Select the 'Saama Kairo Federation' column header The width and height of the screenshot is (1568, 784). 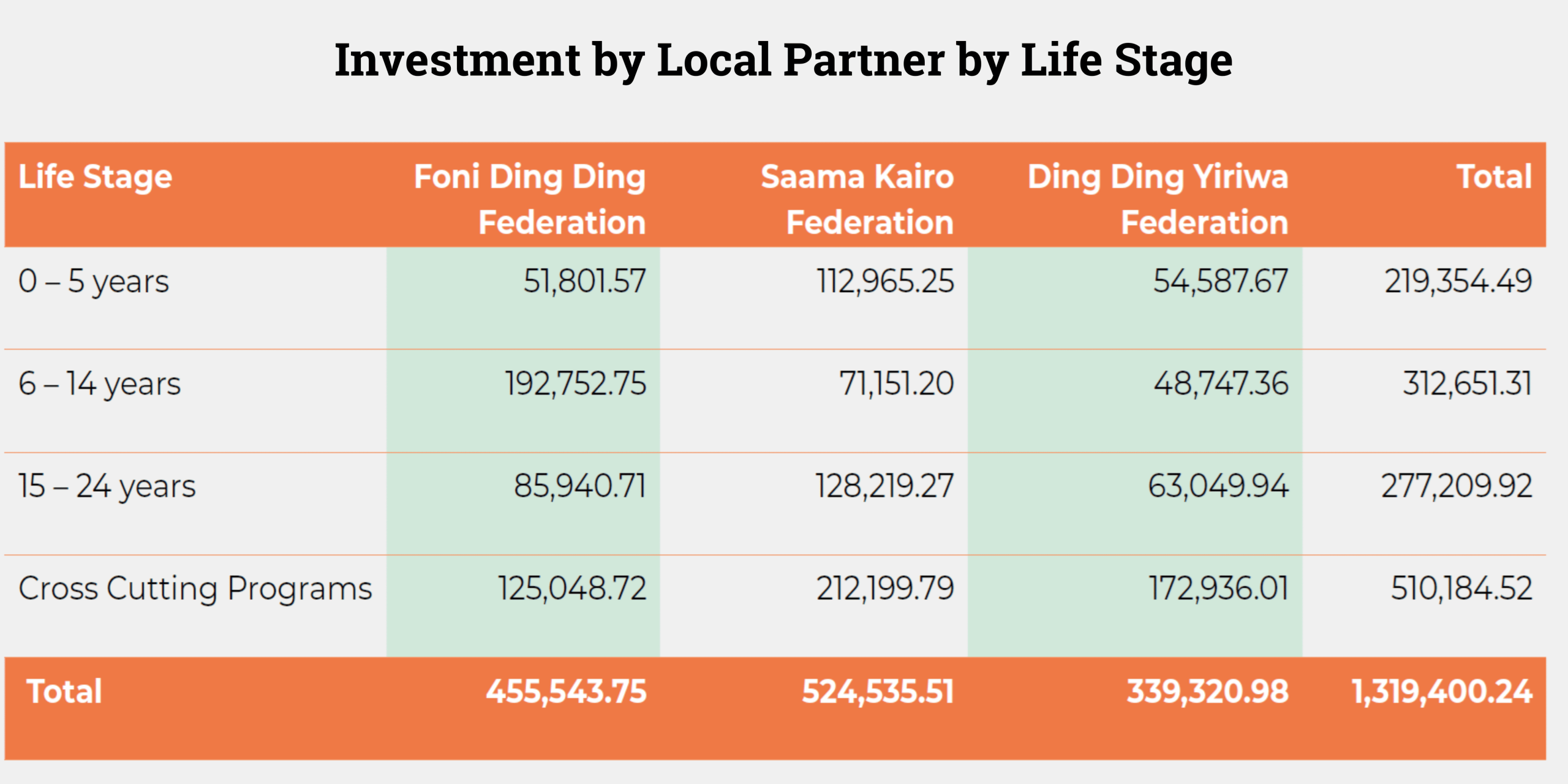[x=857, y=198]
